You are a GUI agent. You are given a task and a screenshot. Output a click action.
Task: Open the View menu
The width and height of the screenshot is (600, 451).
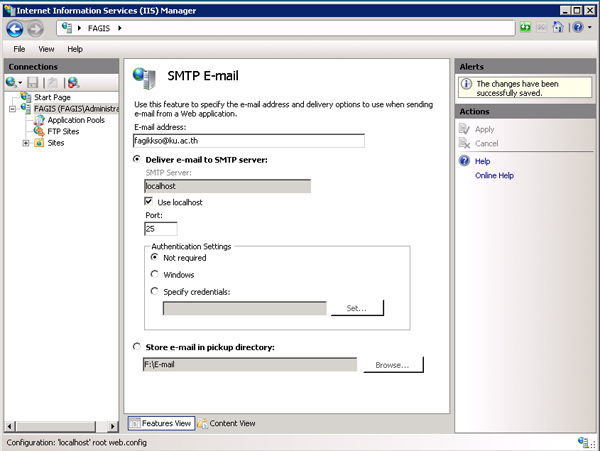point(46,49)
